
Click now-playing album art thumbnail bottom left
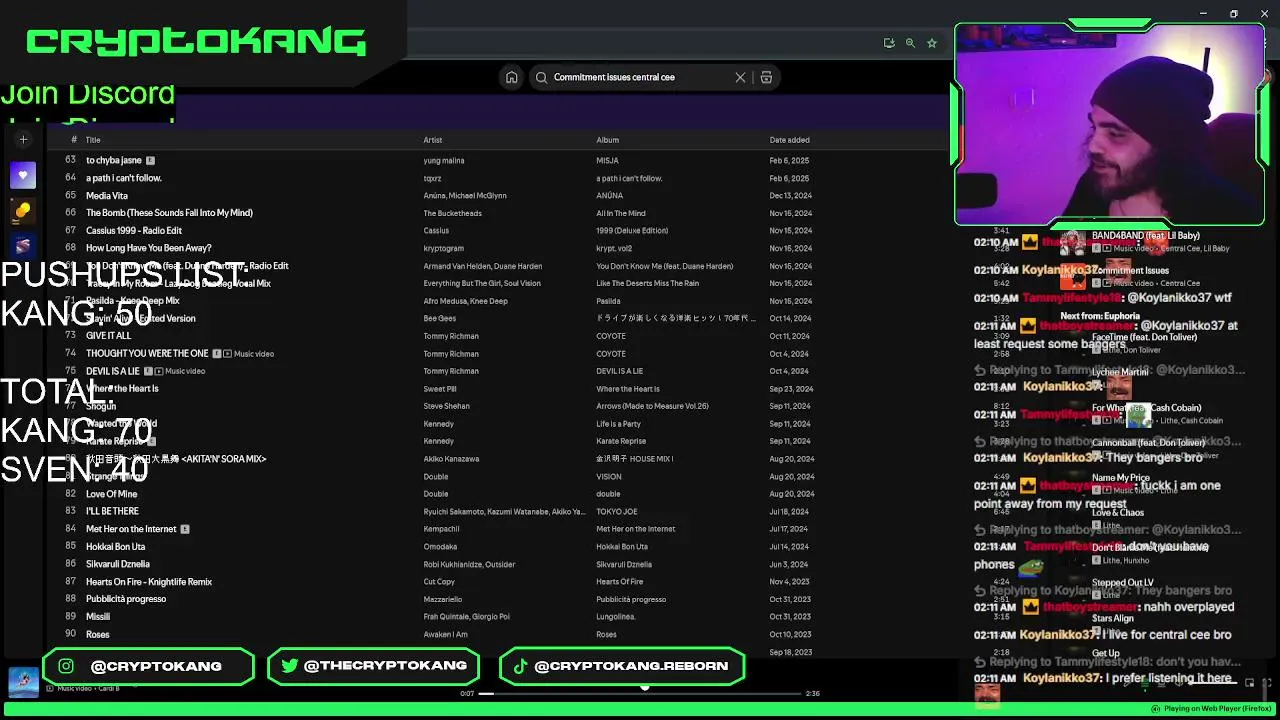pos(23,682)
